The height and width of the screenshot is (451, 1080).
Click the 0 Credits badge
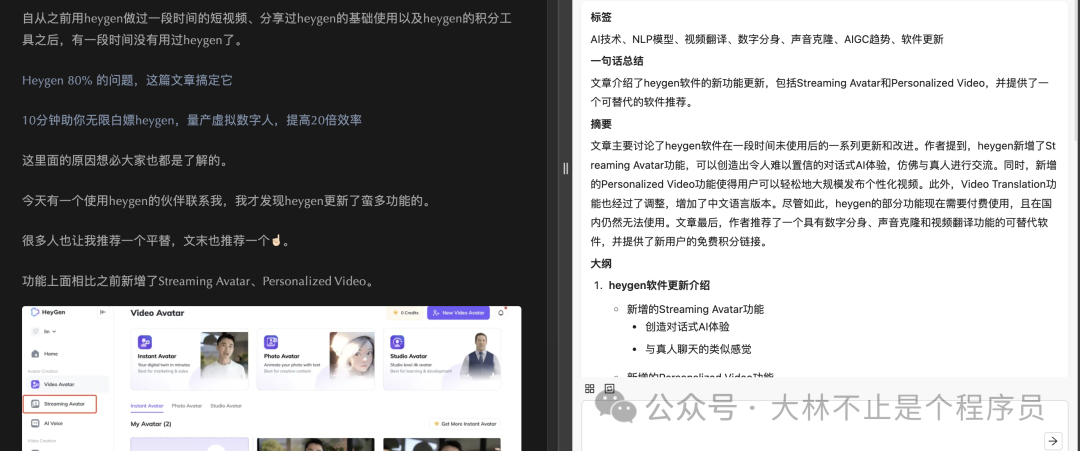click(x=405, y=313)
